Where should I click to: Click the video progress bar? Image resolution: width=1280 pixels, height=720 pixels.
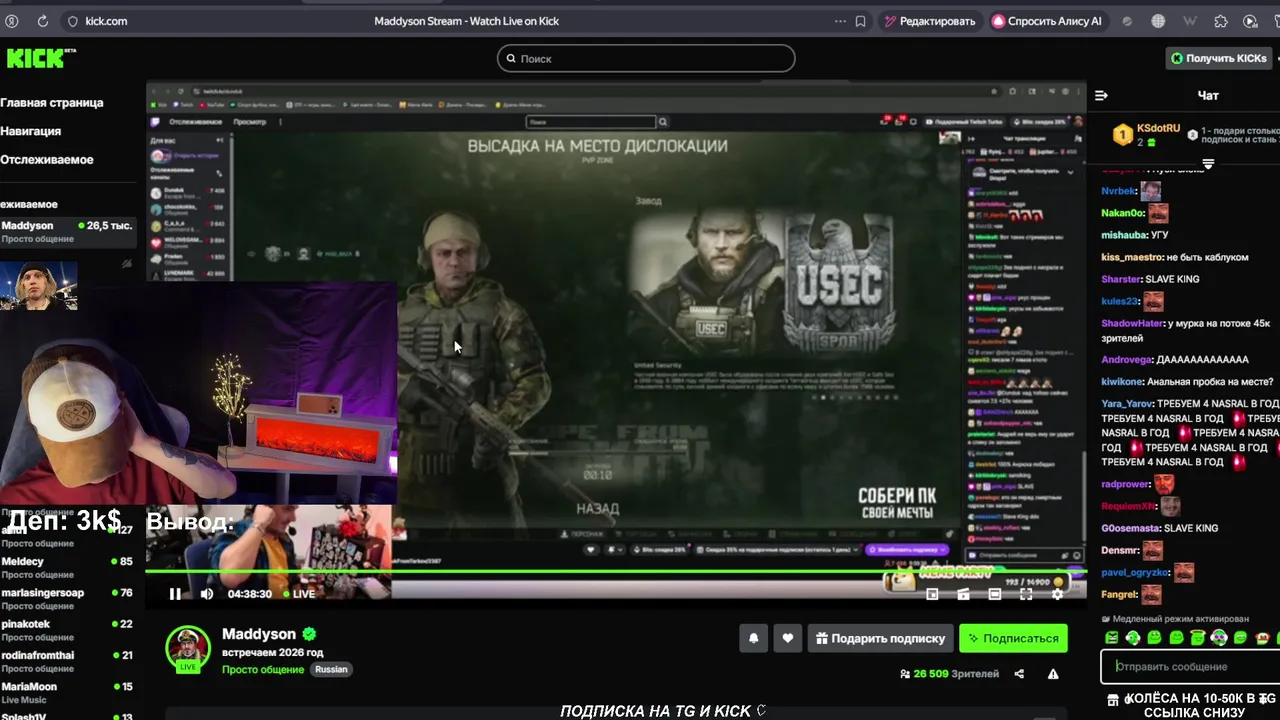point(616,572)
